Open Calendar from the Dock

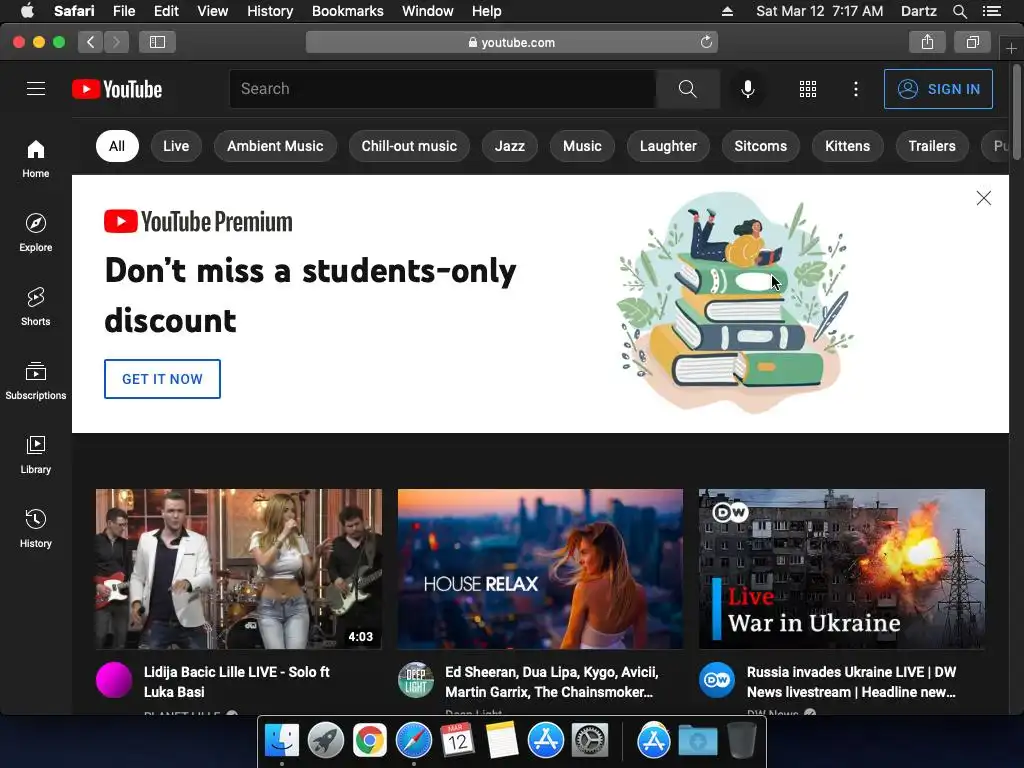(457, 741)
